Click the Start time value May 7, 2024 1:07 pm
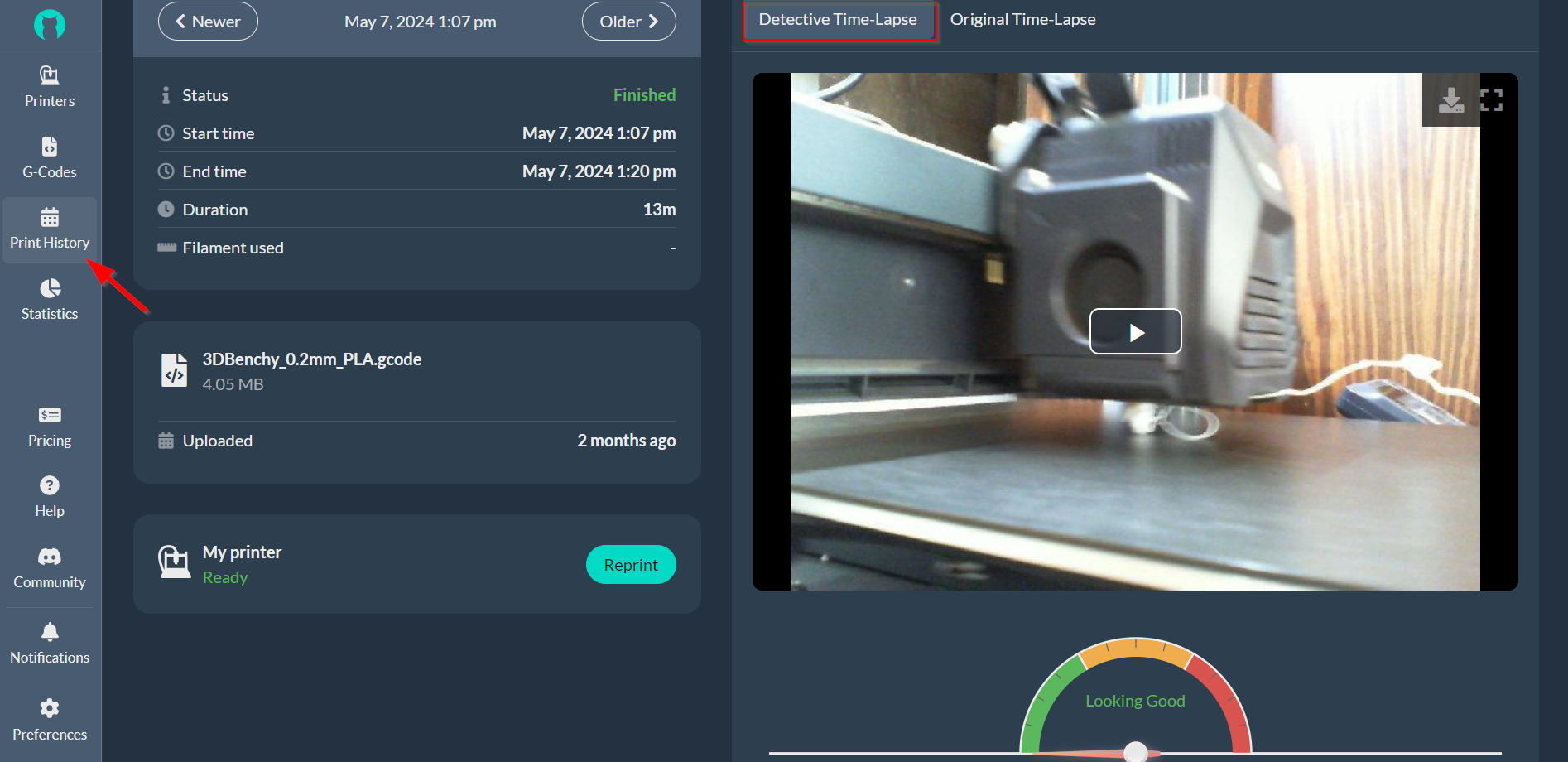Screen dimensions: 1568x762 coord(599,133)
